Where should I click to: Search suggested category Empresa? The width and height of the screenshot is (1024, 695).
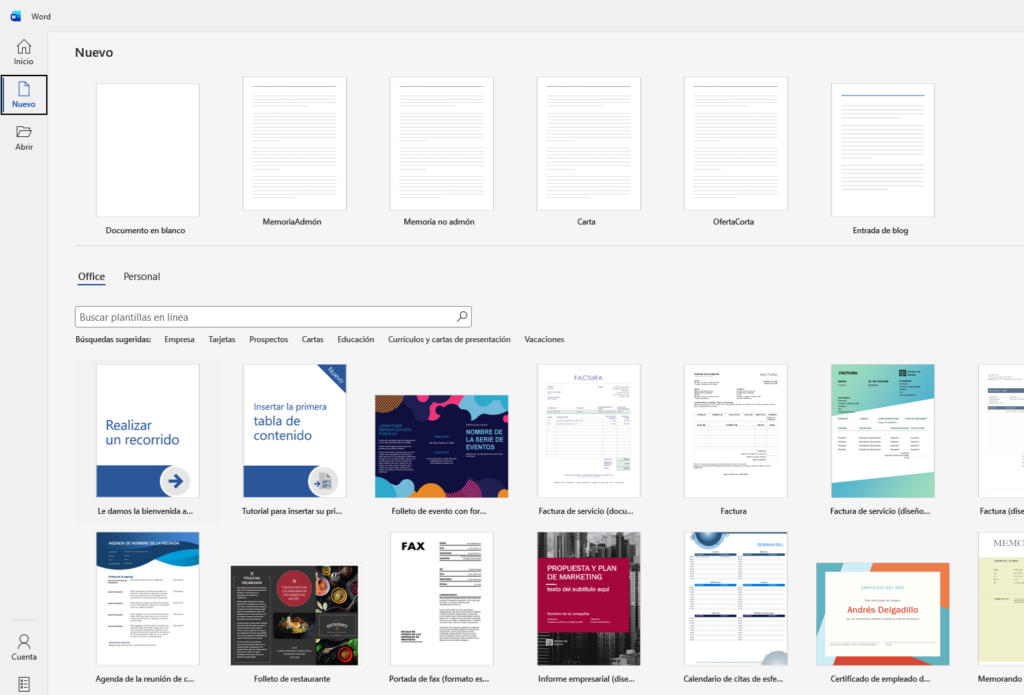pyautogui.click(x=180, y=340)
